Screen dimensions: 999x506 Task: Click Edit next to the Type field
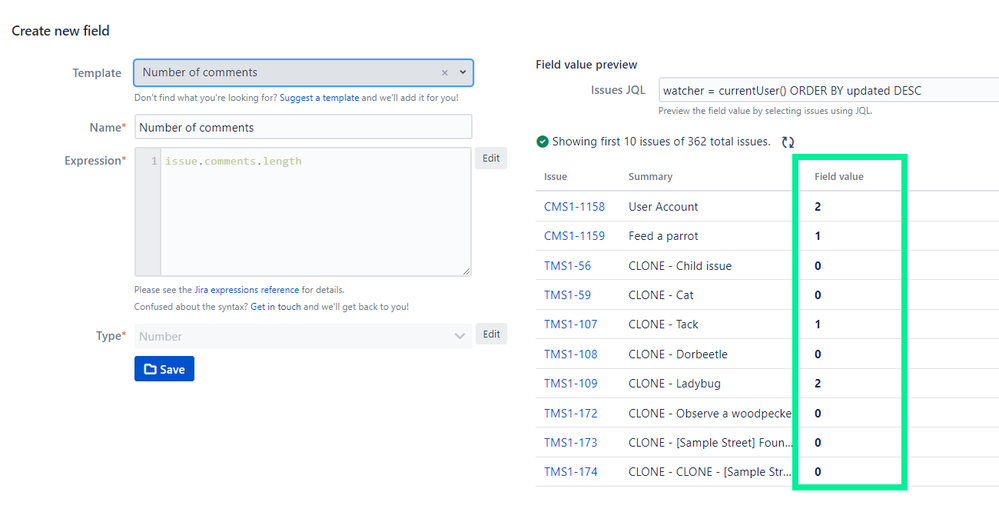(491, 334)
